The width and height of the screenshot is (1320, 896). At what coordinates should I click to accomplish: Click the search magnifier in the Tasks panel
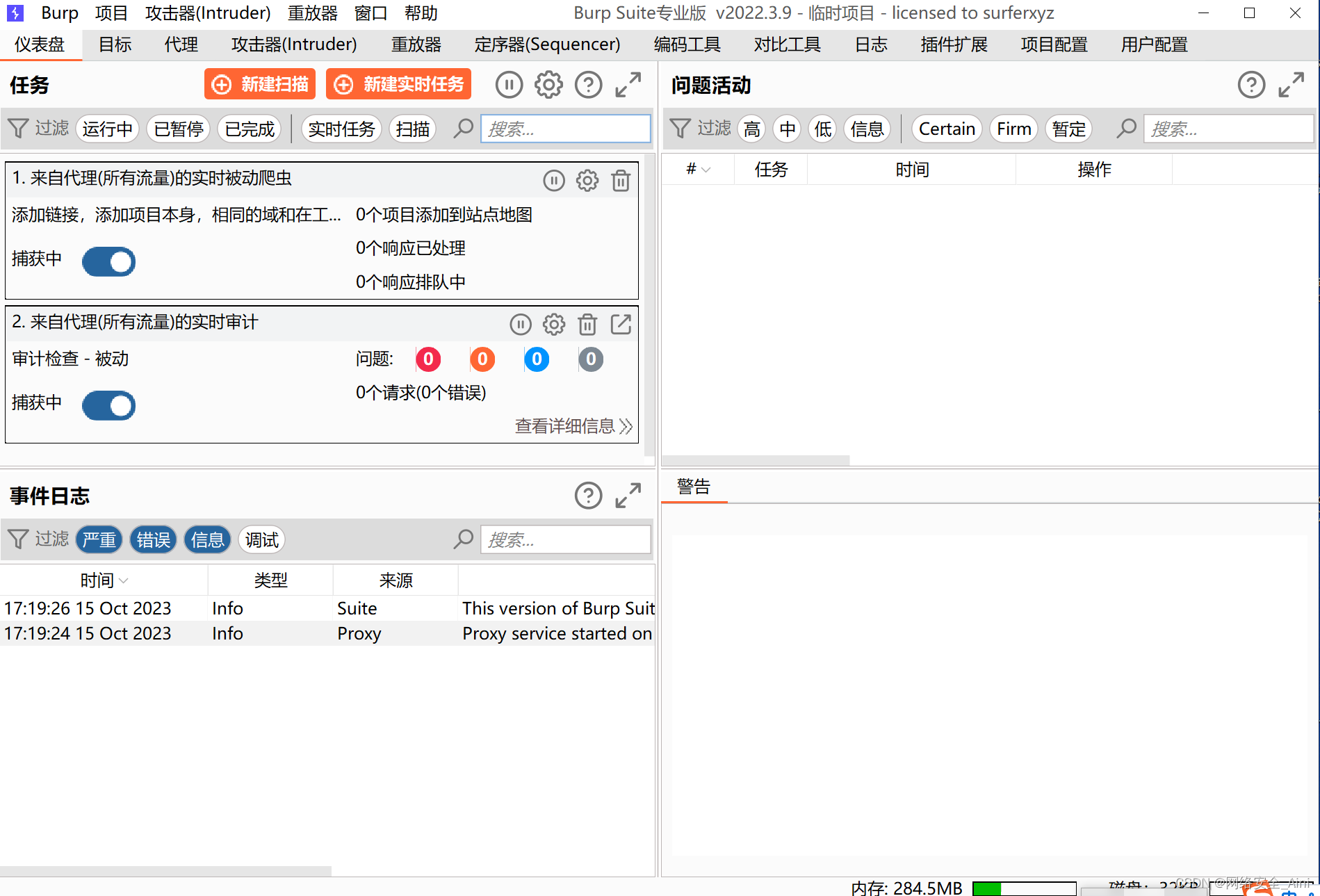(x=463, y=129)
